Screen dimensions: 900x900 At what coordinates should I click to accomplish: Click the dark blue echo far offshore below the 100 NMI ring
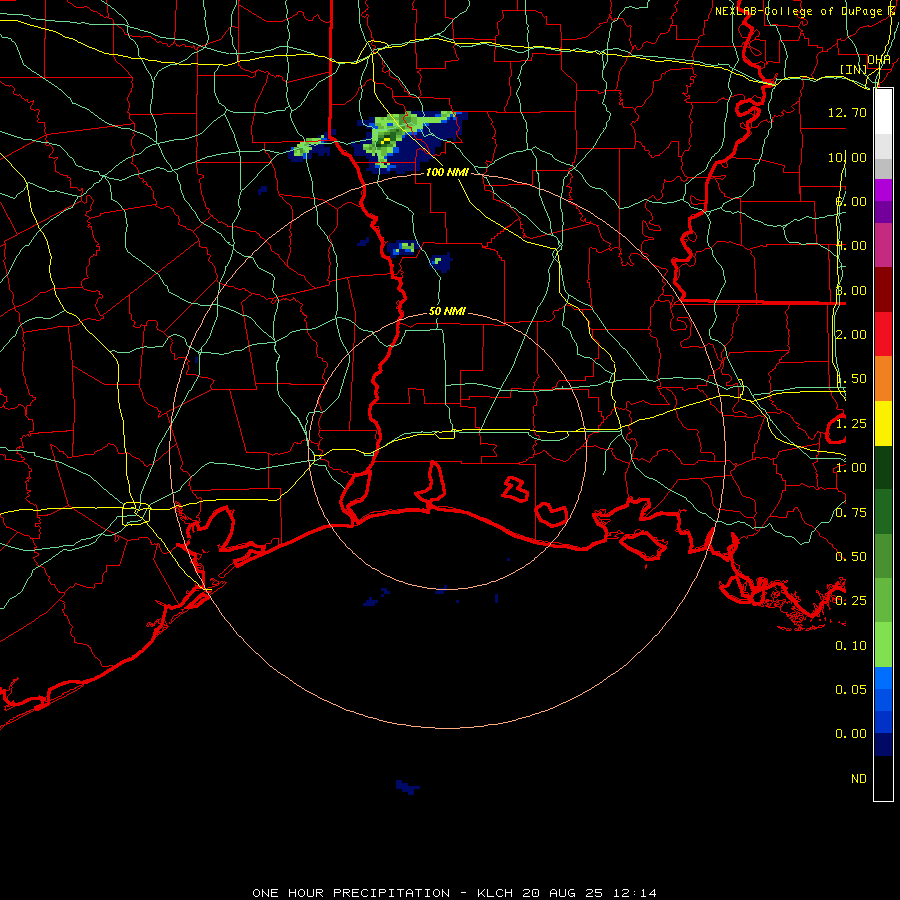[408, 787]
